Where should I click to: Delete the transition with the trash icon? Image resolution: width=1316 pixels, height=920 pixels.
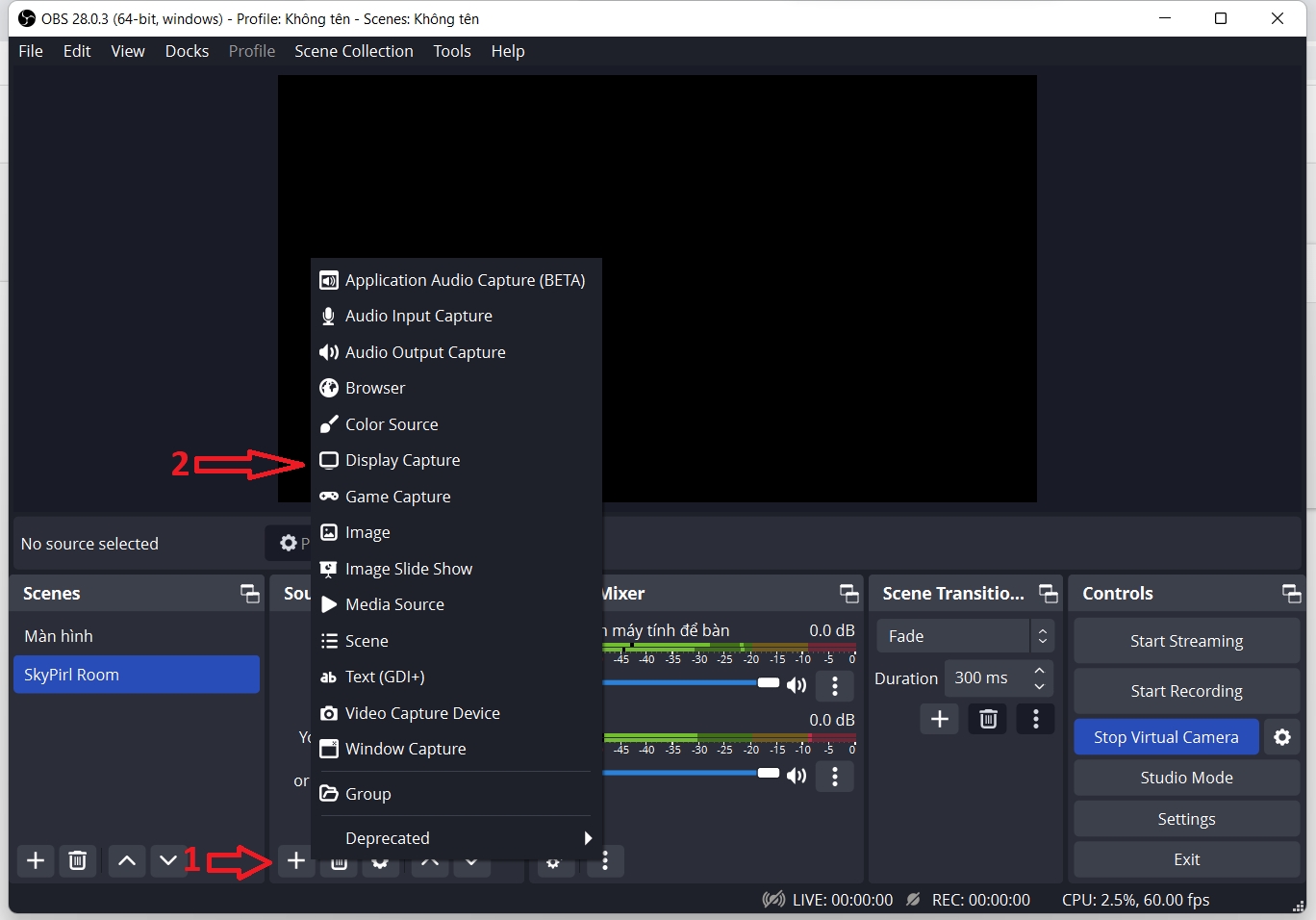(988, 719)
